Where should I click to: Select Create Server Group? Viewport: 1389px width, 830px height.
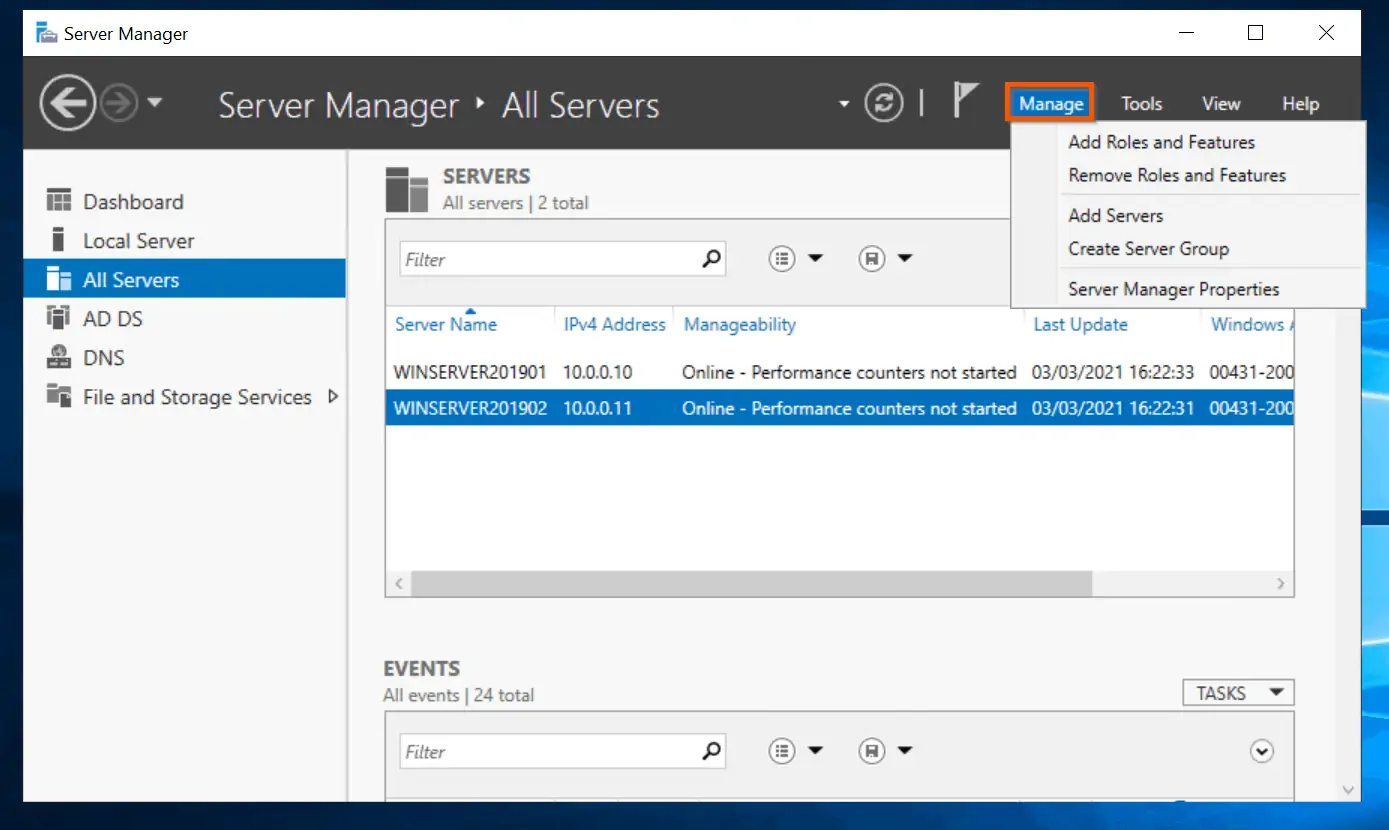pos(1148,249)
